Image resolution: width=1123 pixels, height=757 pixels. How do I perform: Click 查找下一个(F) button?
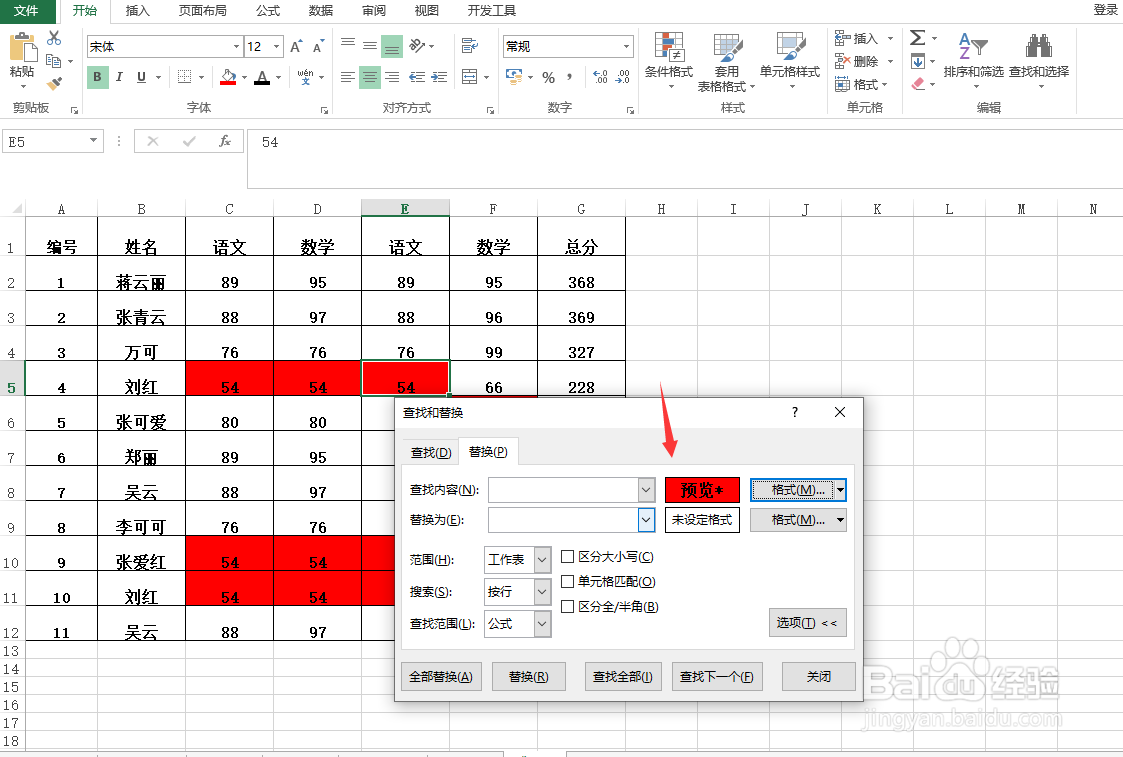pyautogui.click(x=716, y=677)
